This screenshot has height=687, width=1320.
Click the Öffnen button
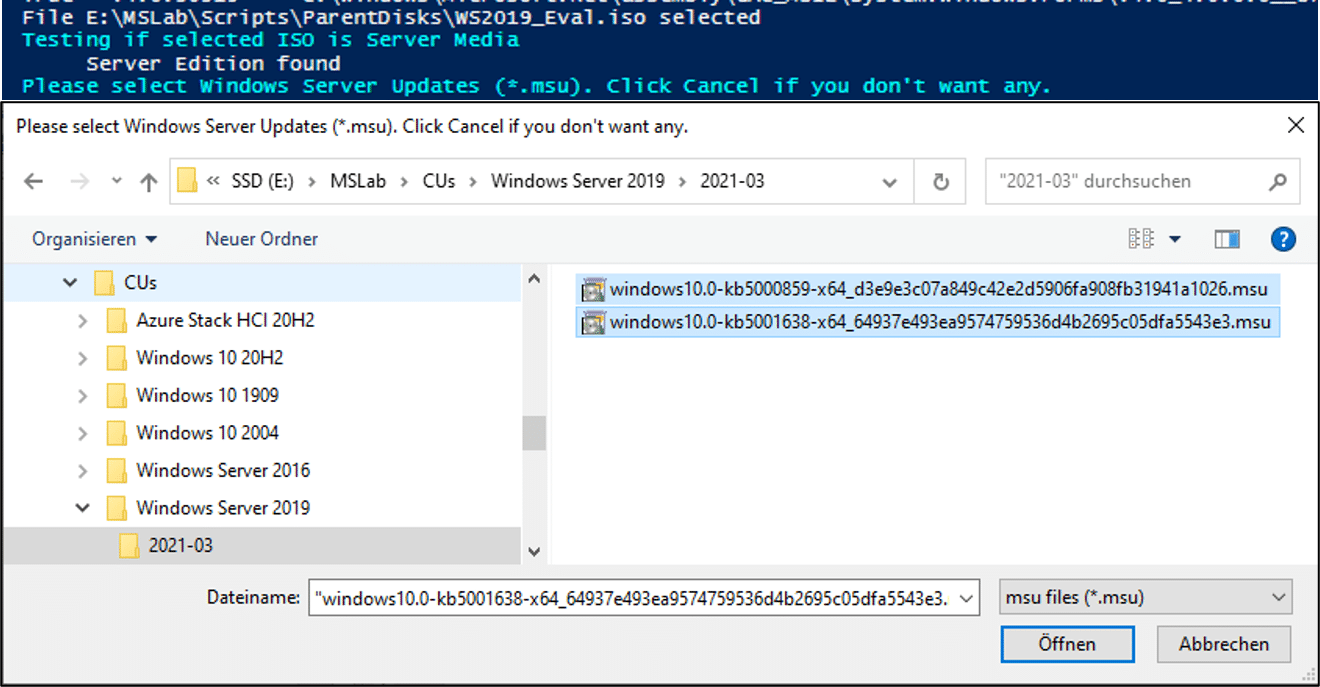tap(1067, 644)
